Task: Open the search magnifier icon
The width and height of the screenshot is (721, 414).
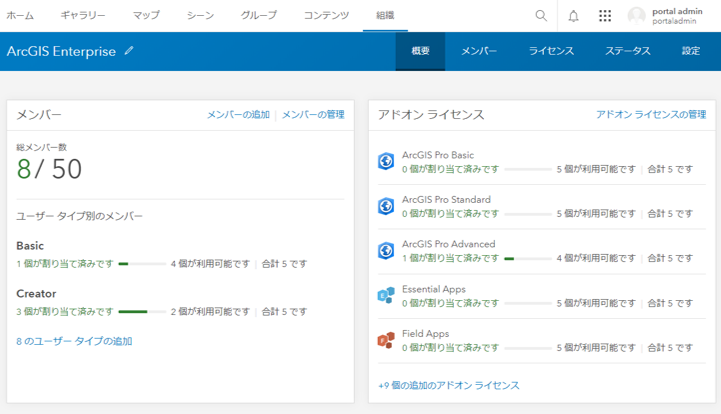Action: [541, 16]
